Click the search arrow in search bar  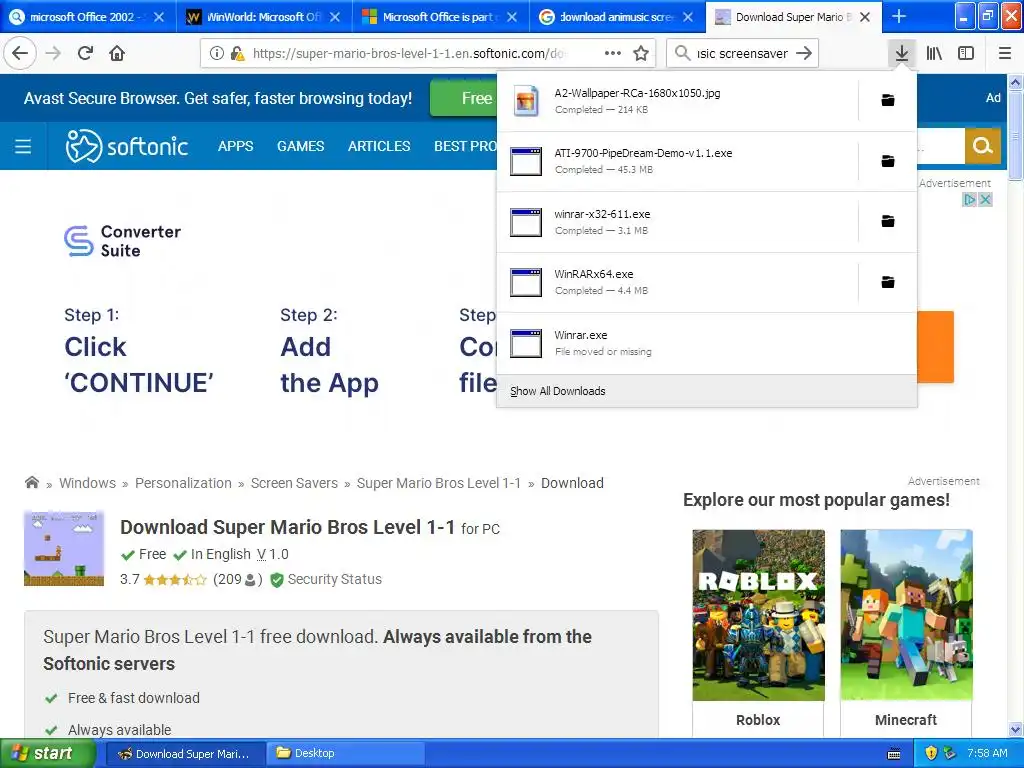[805, 54]
